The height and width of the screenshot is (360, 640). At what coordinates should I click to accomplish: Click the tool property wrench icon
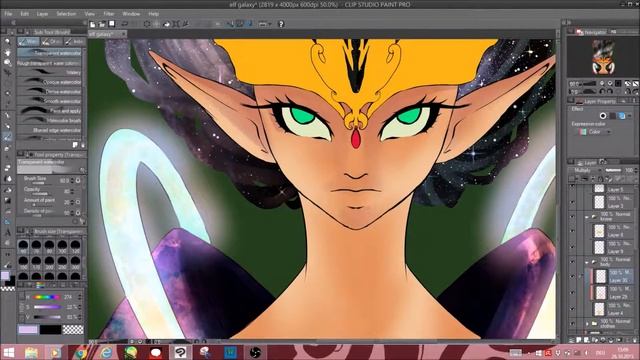click(82, 222)
